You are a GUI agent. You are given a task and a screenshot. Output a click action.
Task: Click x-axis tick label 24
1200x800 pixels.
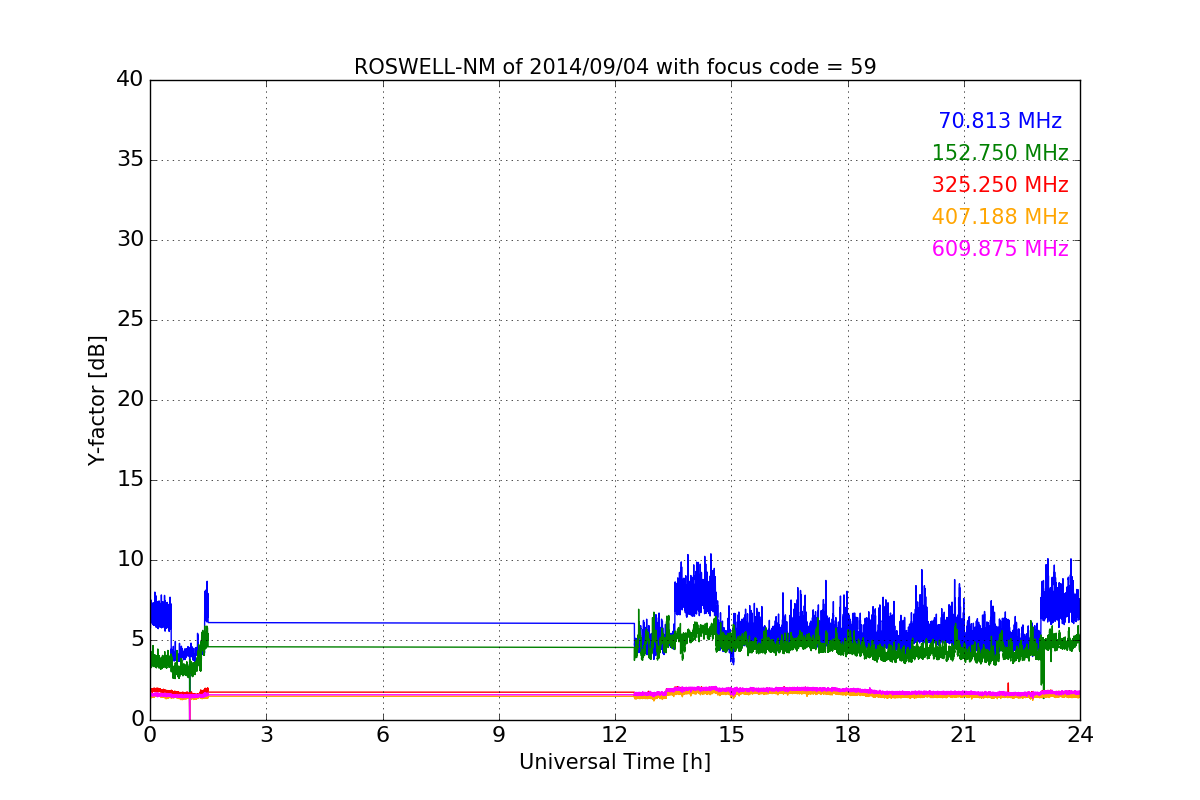(x=1080, y=735)
